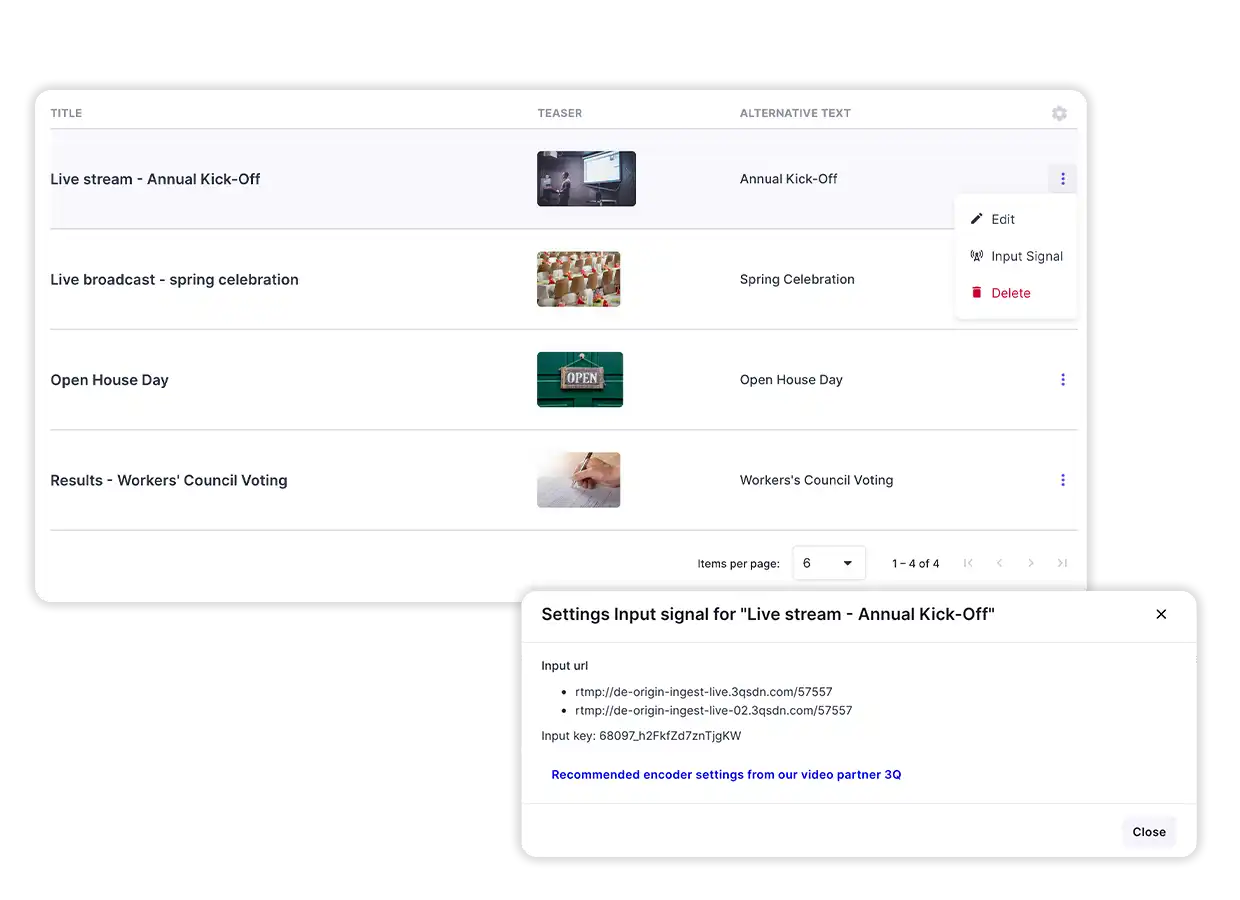Click the Open House Day teaser thumbnail
This screenshot has width=1240, height=900.
tap(580, 380)
